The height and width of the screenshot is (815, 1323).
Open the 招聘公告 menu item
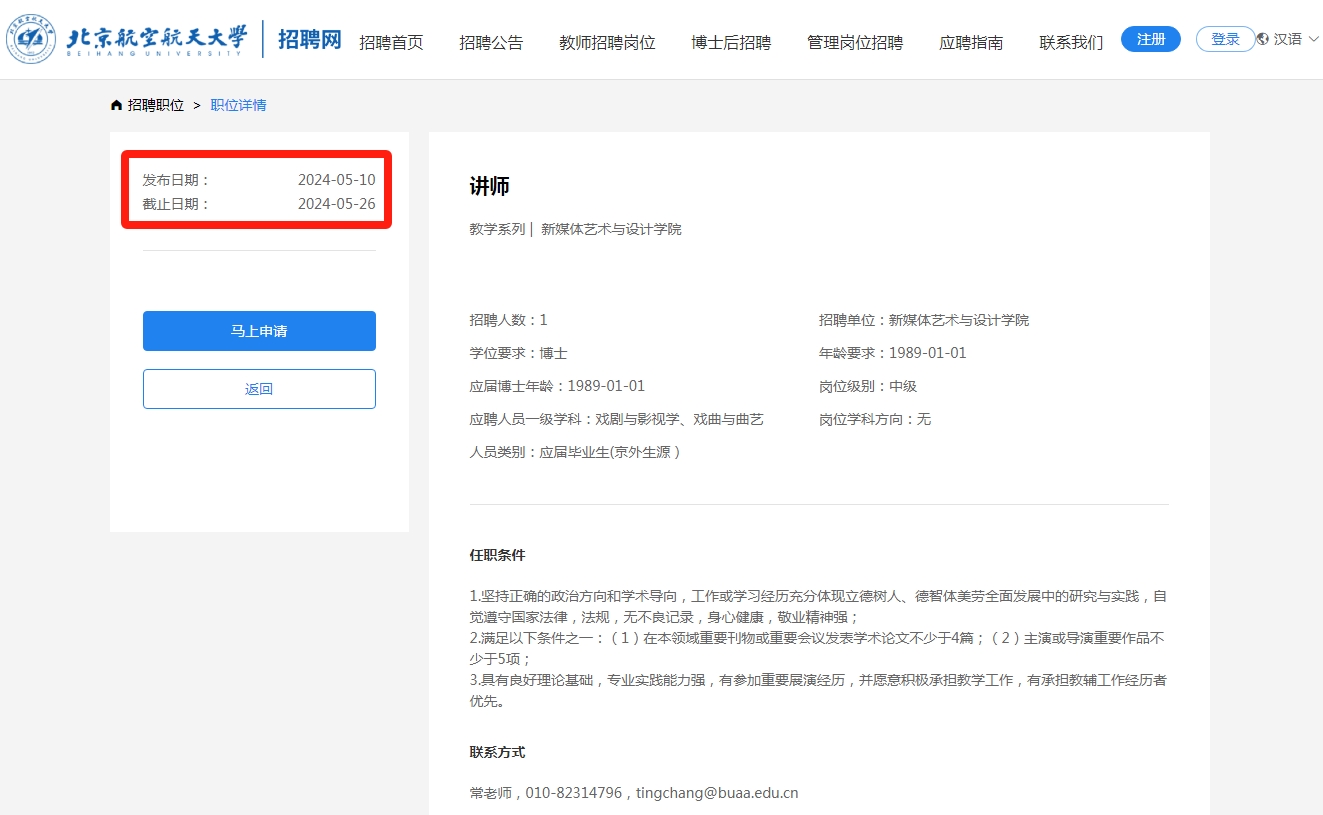click(x=491, y=42)
